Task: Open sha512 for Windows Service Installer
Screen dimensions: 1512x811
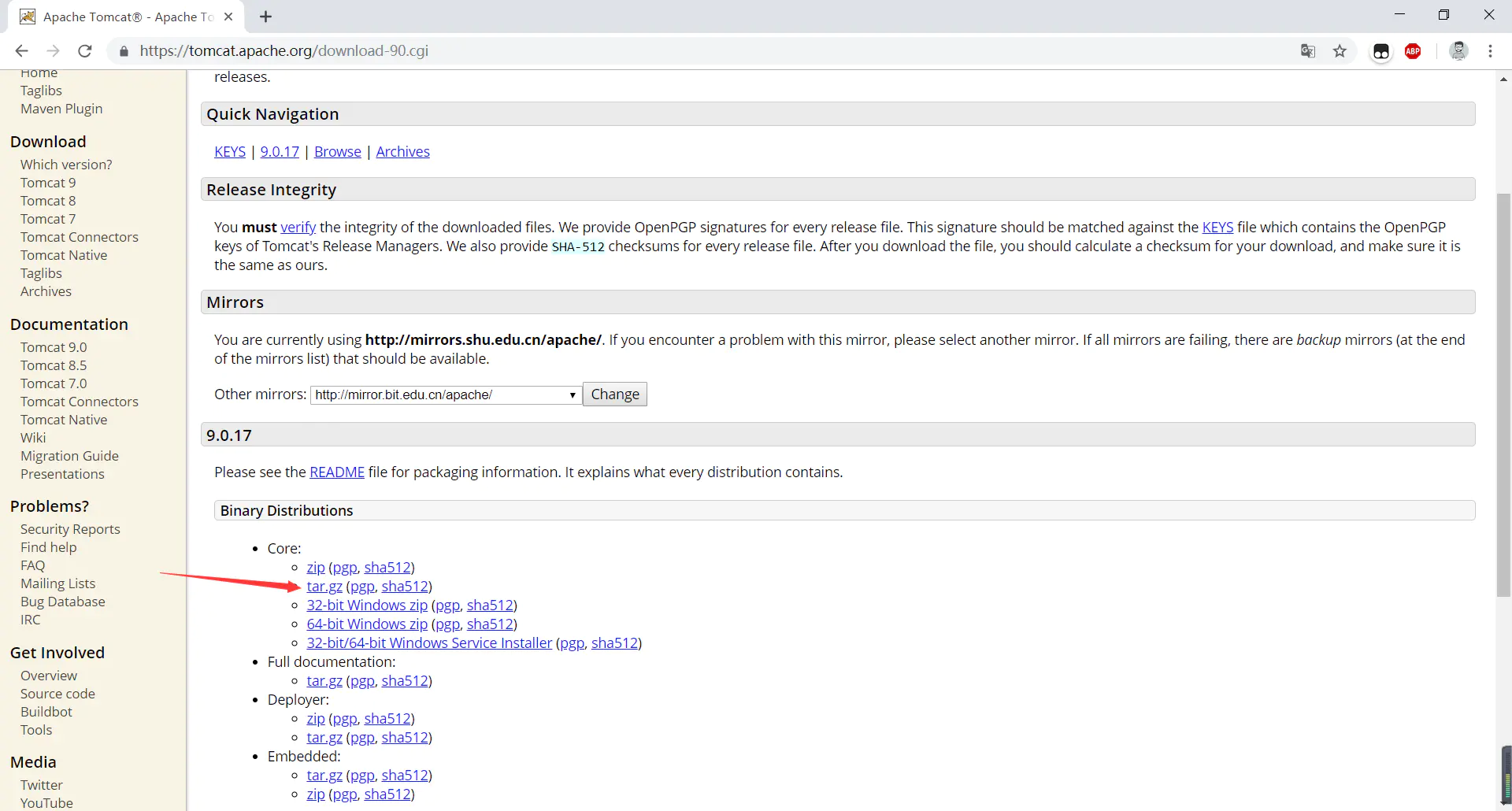Action: (x=614, y=643)
